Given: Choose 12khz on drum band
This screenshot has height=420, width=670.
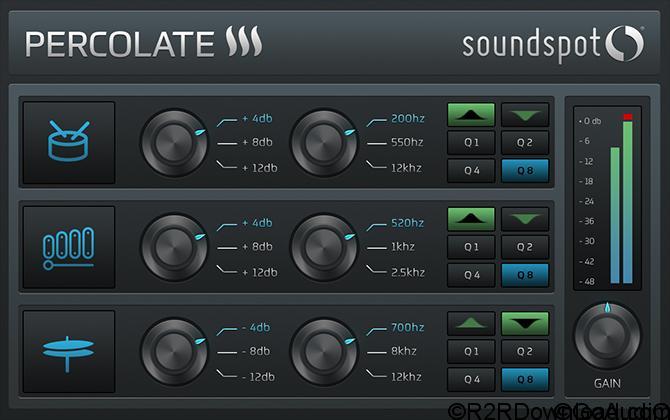Looking at the screenshot, I should [x=406, y=168].
